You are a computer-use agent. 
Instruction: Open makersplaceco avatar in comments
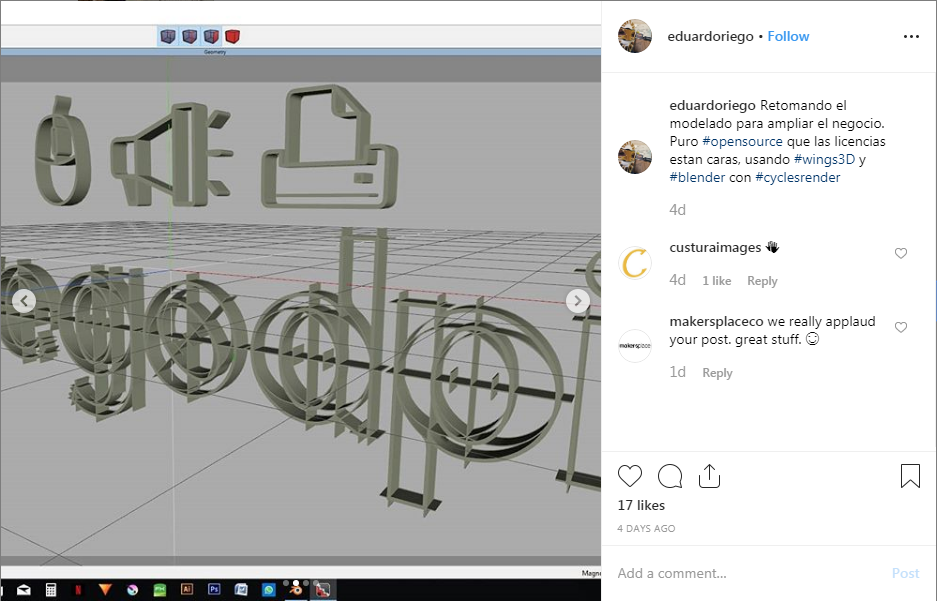(635, 345)
